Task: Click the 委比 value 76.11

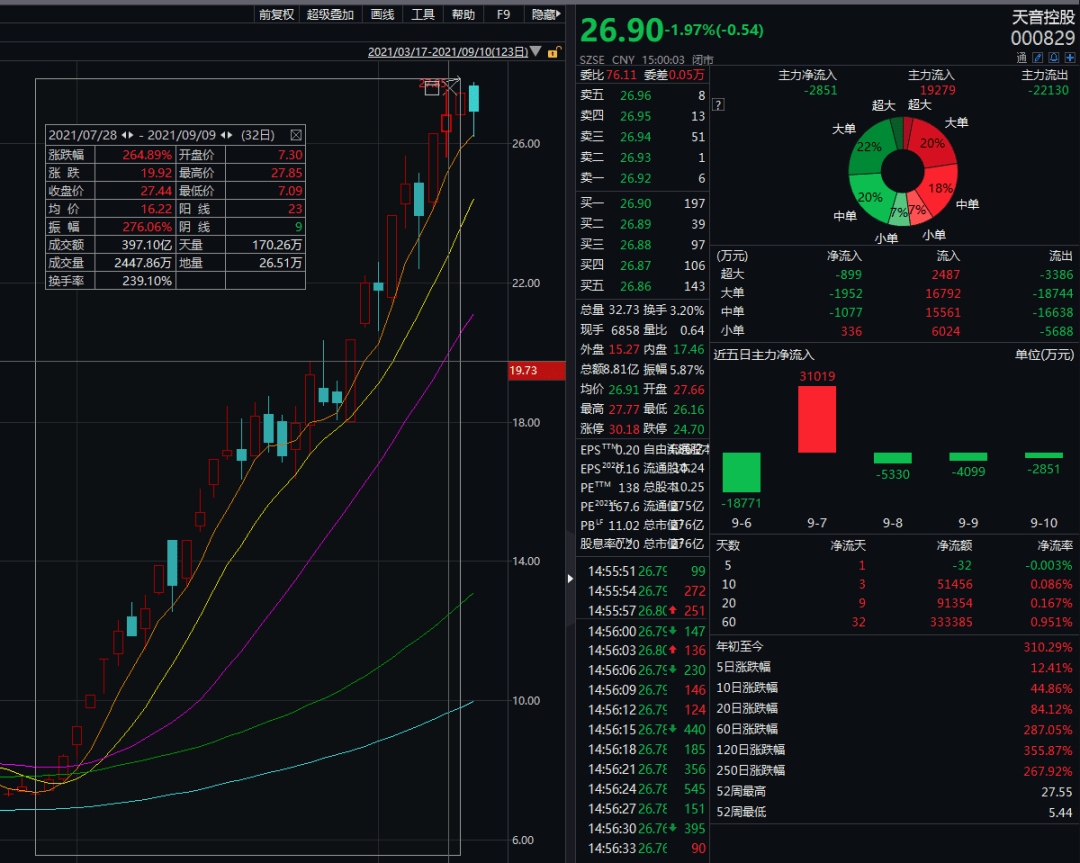Action: point(621,75)
